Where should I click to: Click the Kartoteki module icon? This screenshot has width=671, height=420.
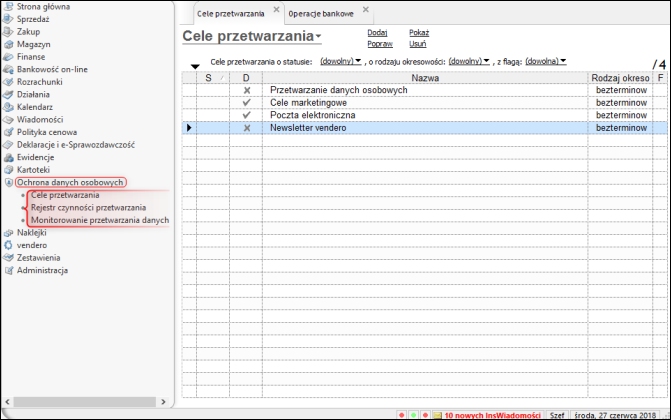tap(8, 170)
